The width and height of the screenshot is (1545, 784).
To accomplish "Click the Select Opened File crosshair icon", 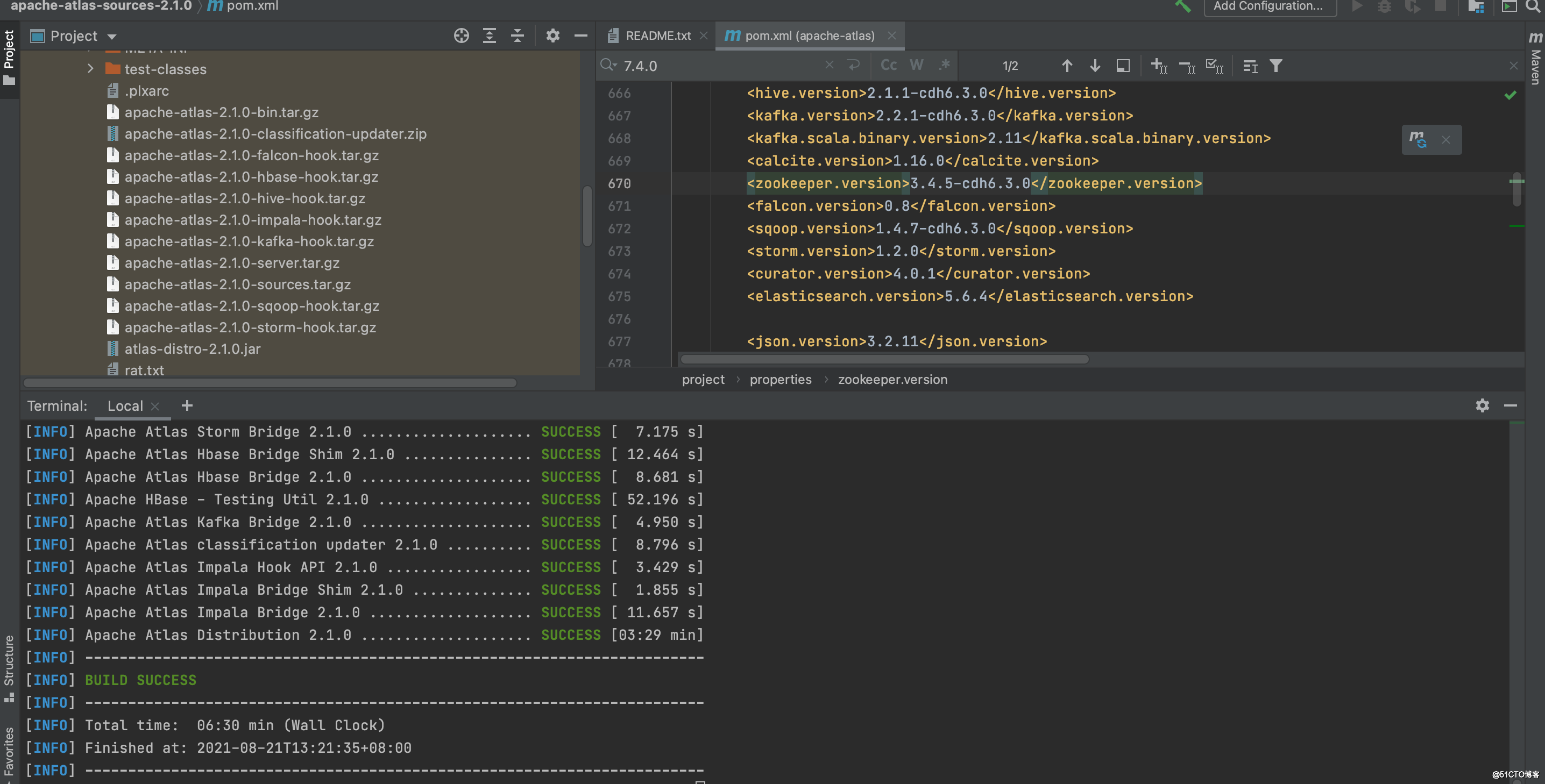I will 461,36.
